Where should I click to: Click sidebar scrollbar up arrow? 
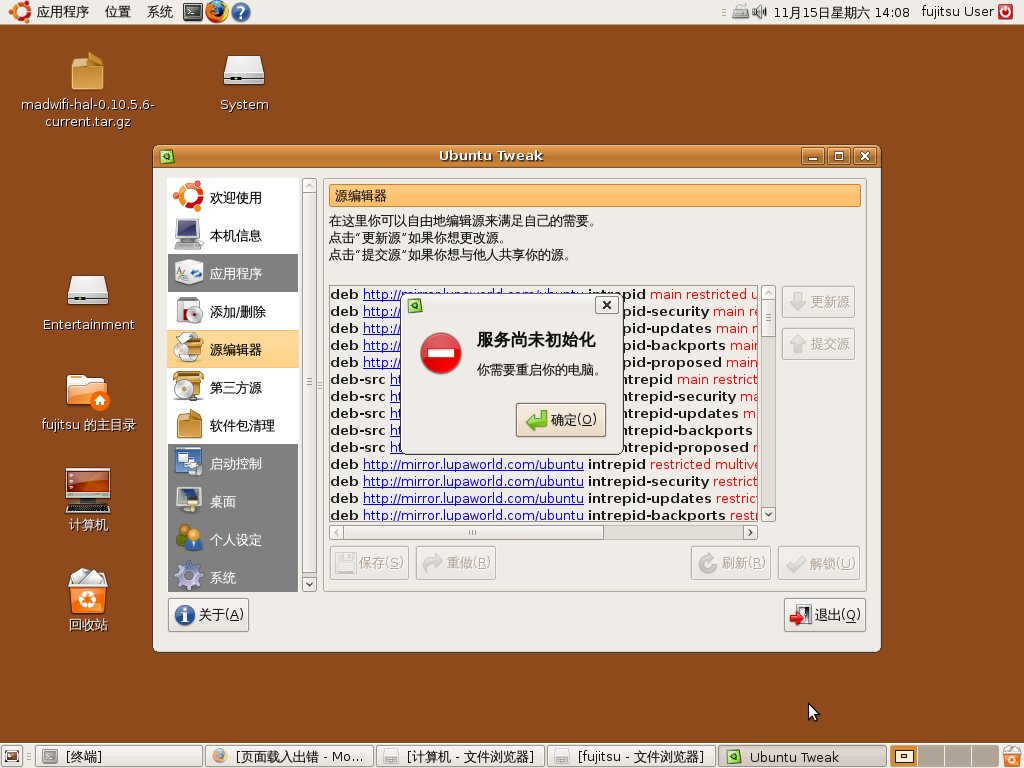pyautogui.click(x=310, y=185)
